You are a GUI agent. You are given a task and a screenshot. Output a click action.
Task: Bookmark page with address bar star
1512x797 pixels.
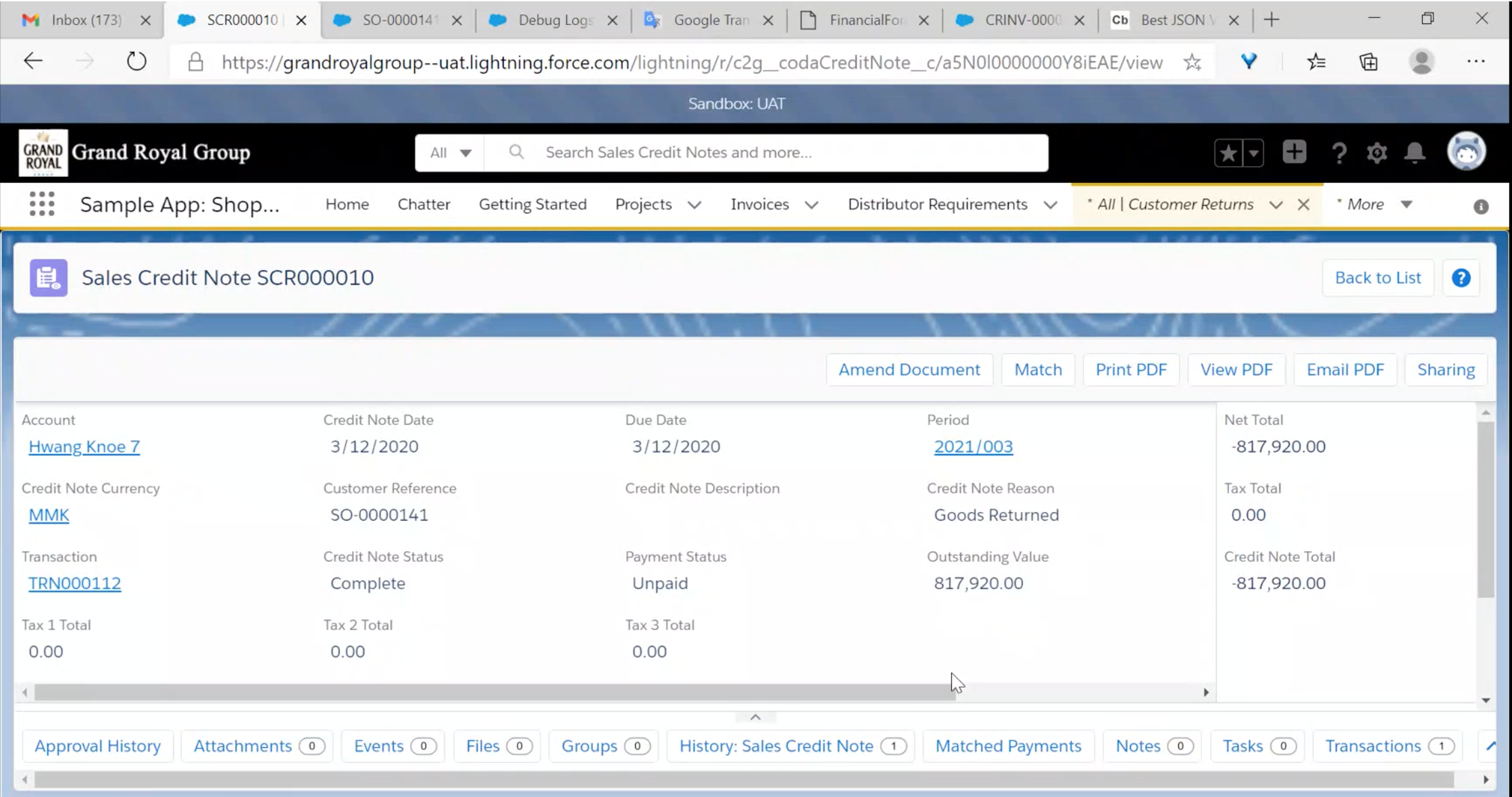[x=1192, y=63]
